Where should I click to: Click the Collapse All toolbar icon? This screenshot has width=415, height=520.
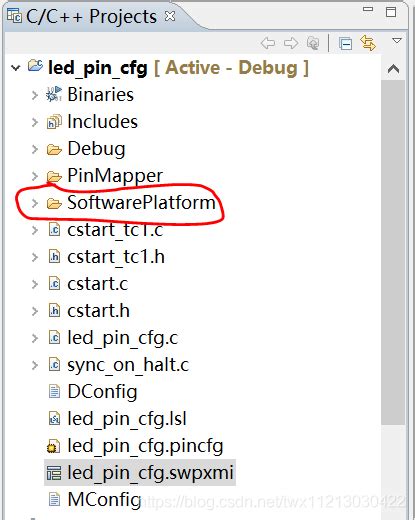(x=345, y=44)
